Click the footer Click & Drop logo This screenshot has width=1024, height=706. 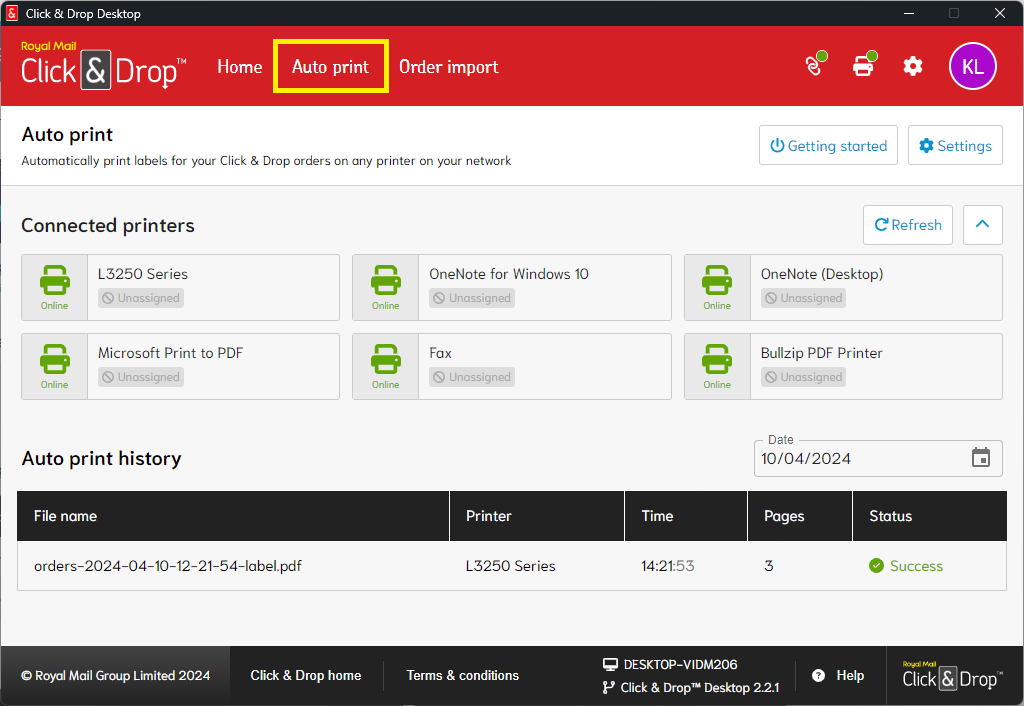click(953, 676)
